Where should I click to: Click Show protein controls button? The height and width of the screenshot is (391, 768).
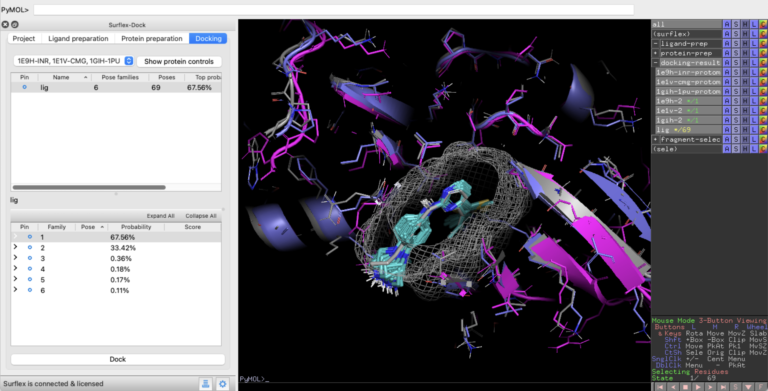coord(179,61)
